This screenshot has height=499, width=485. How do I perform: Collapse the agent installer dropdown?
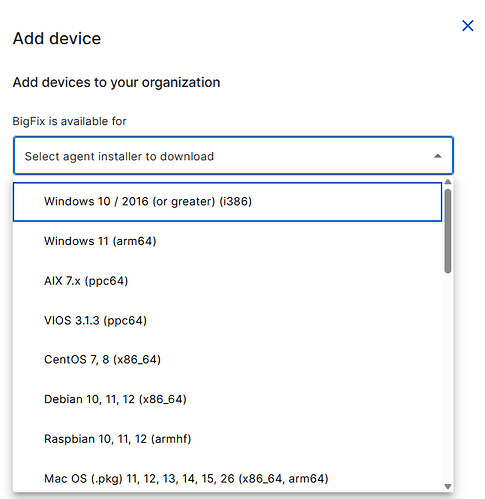coord(233,155)
